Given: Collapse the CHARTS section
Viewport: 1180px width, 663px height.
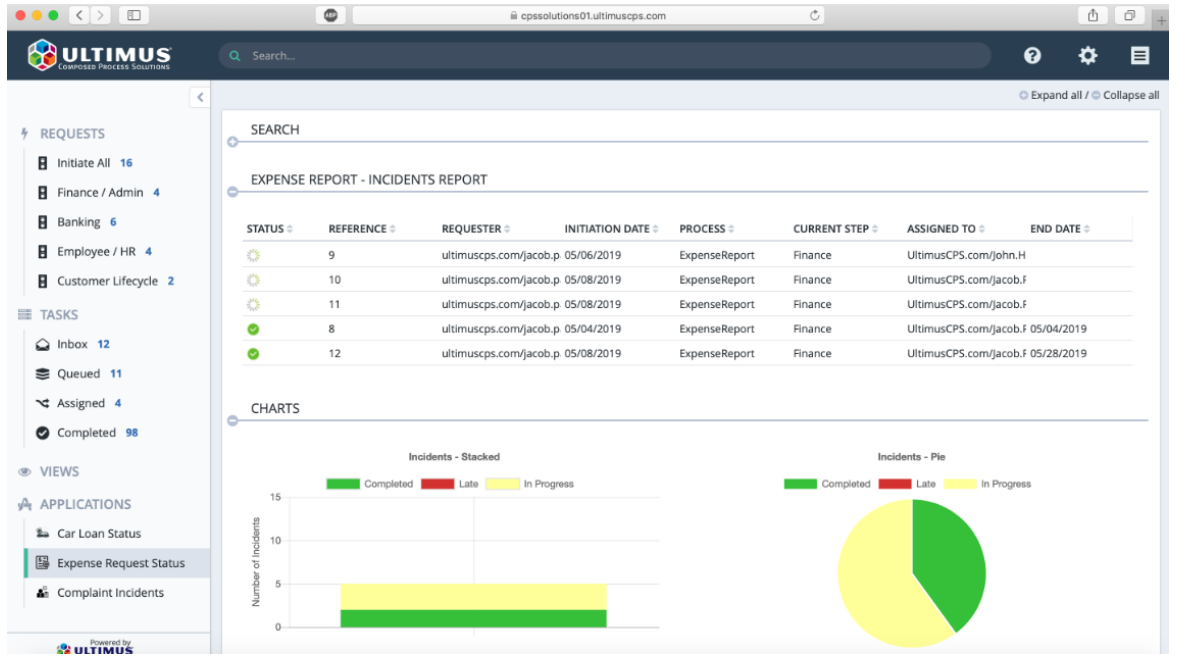Looking at the screenshot, I should point(233,421).
